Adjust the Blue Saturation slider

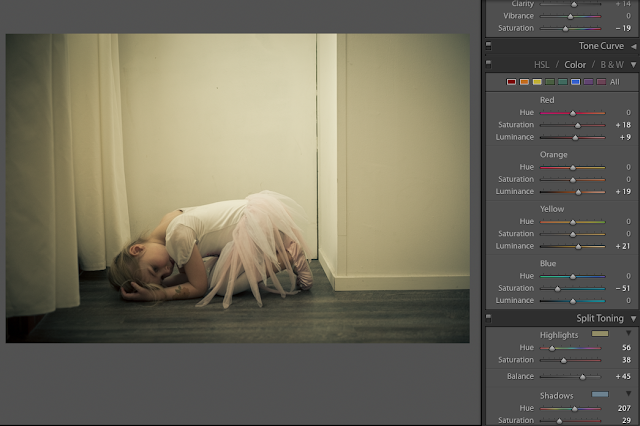(558, 289)
